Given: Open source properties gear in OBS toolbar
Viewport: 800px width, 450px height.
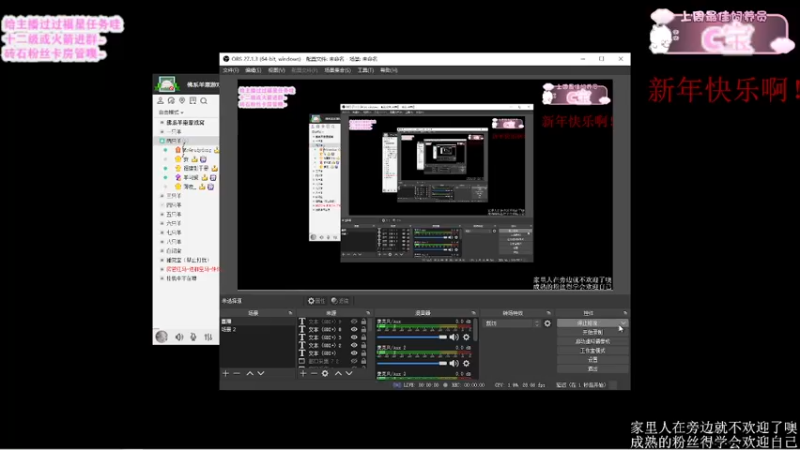Looking at the screenshot, I should pyautogui.click(x=316, y=301).
